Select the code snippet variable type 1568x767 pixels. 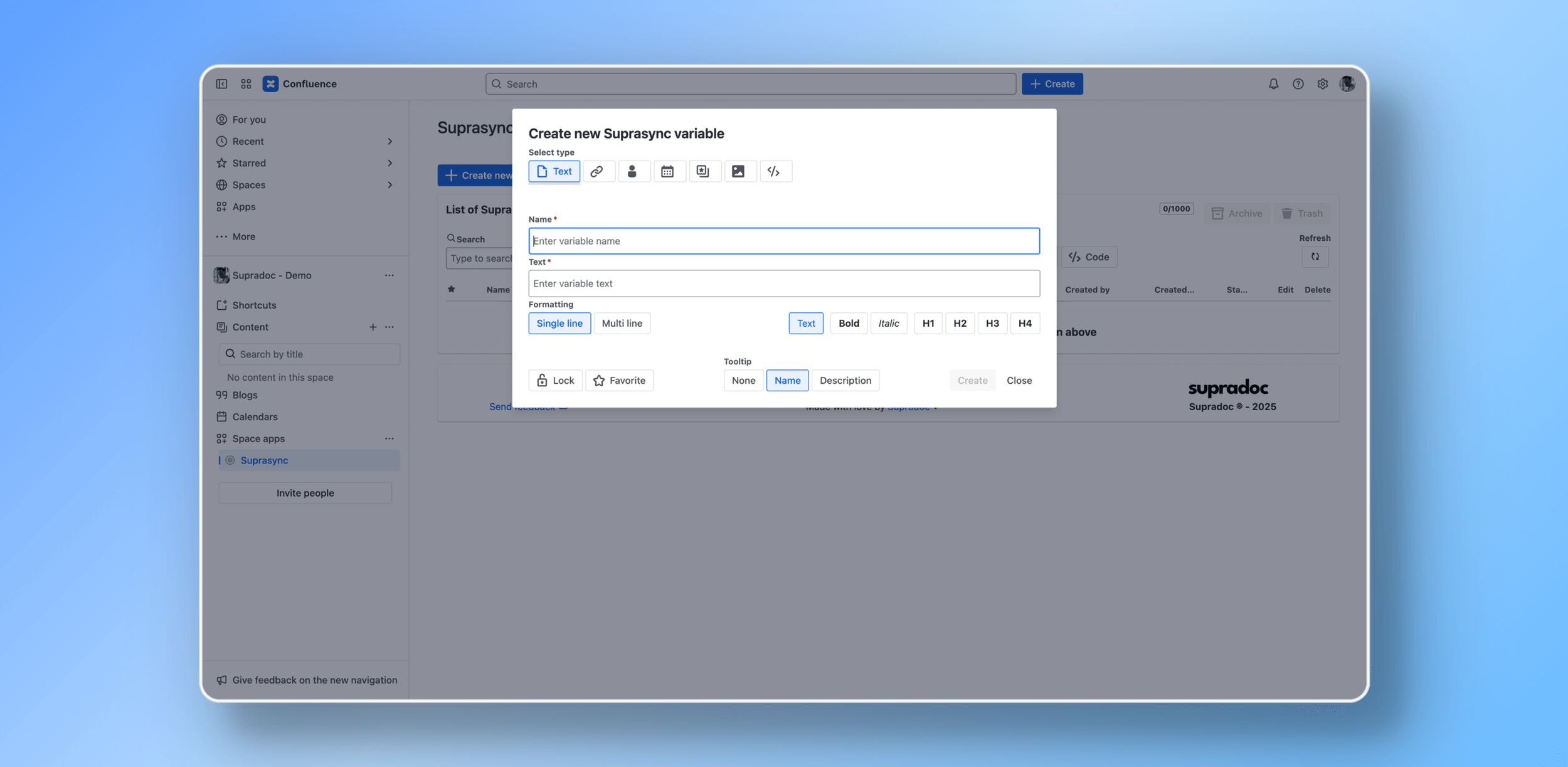[774, 171]
